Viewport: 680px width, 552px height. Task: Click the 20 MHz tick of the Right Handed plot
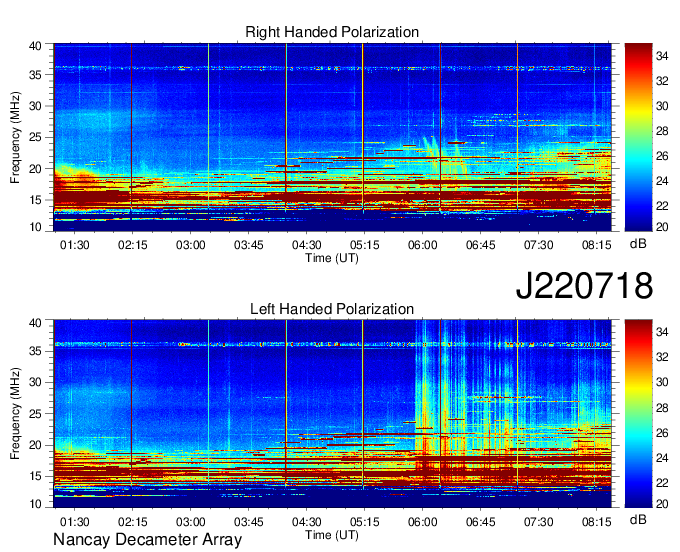35,169
